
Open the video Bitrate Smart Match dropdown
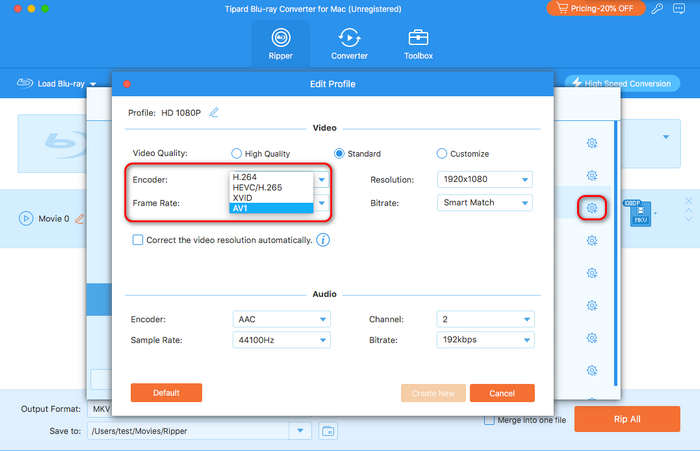coord(485,203)
